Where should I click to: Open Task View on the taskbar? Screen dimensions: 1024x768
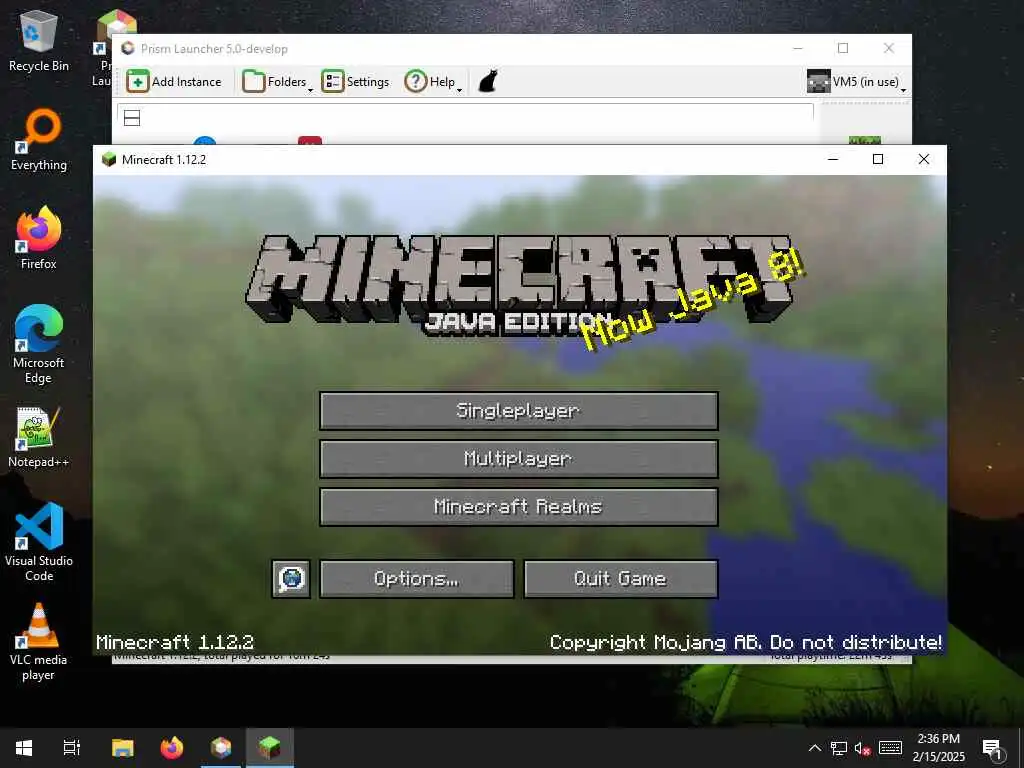(x=72, y=748)
